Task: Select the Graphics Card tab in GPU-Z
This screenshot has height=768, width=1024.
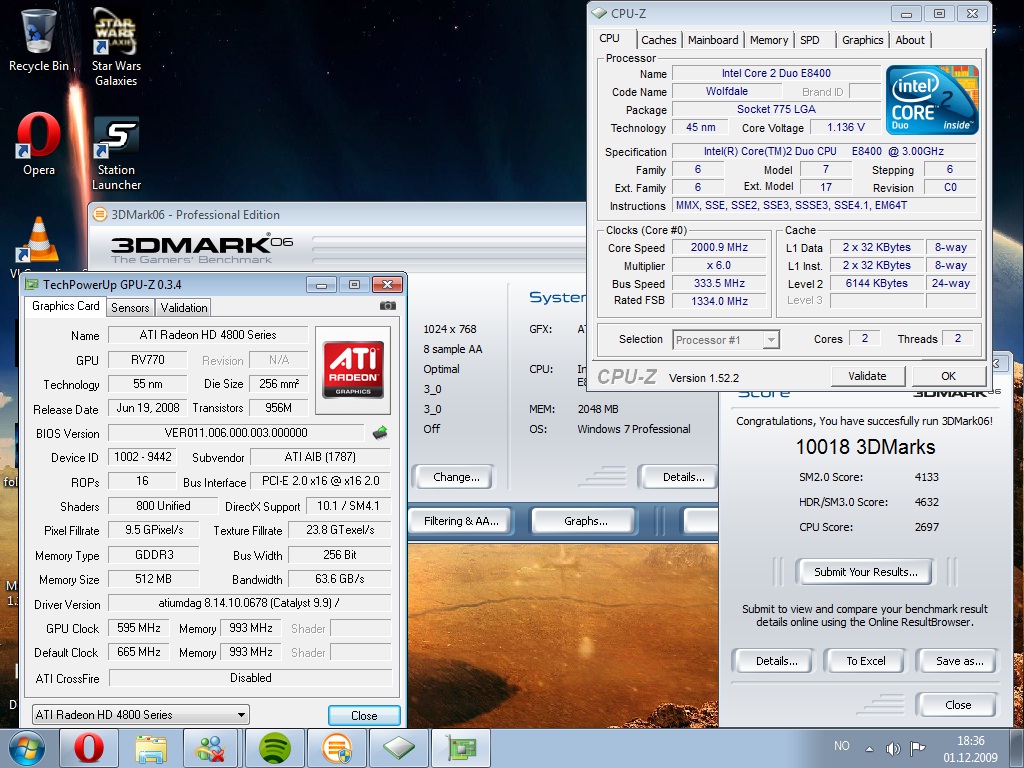Action: point(65,306)
